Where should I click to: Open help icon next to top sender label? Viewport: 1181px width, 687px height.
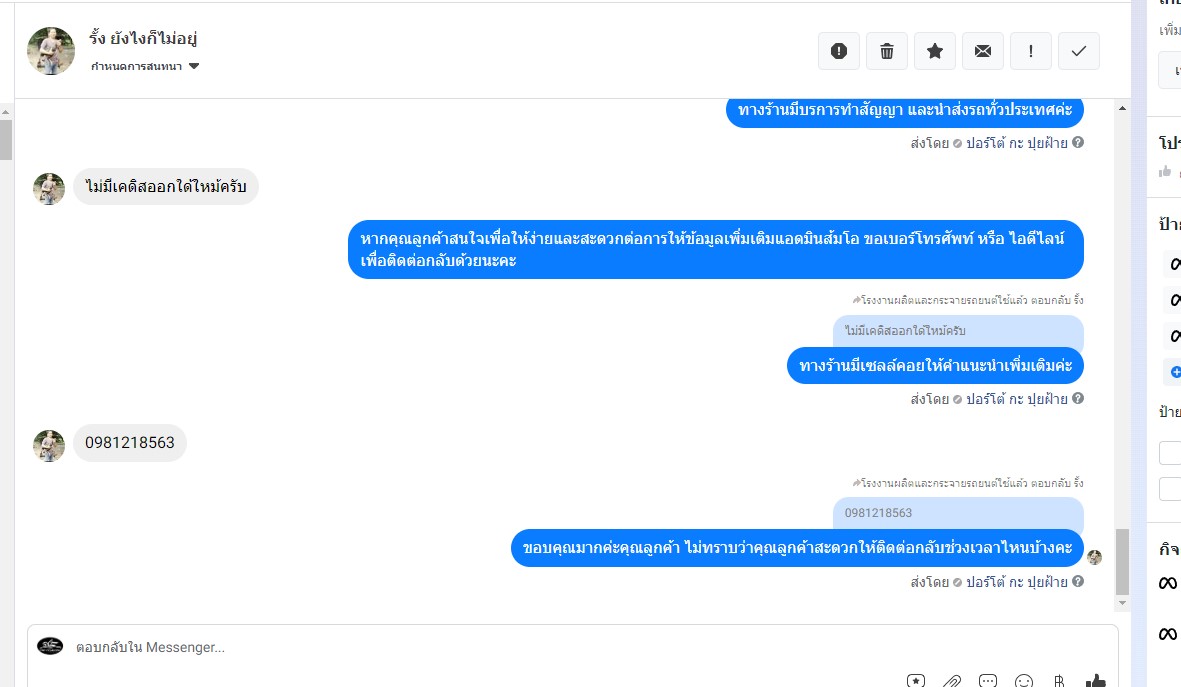1078,142
